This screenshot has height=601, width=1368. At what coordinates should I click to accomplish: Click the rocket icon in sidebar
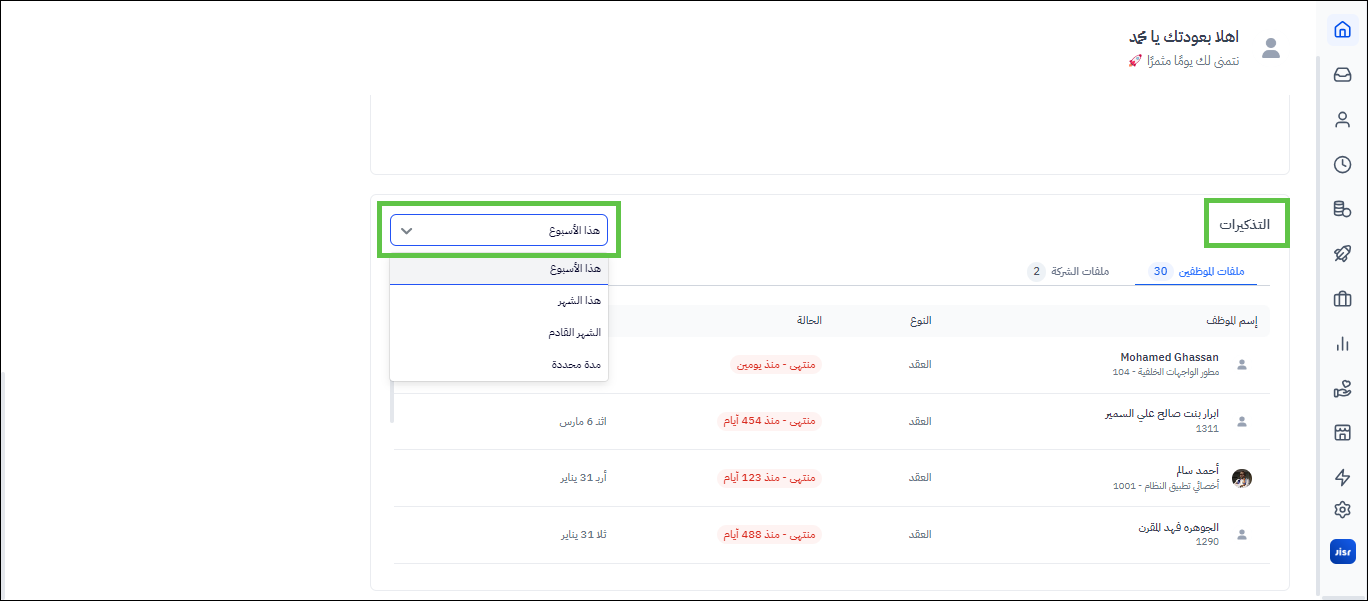(1342, 254)
